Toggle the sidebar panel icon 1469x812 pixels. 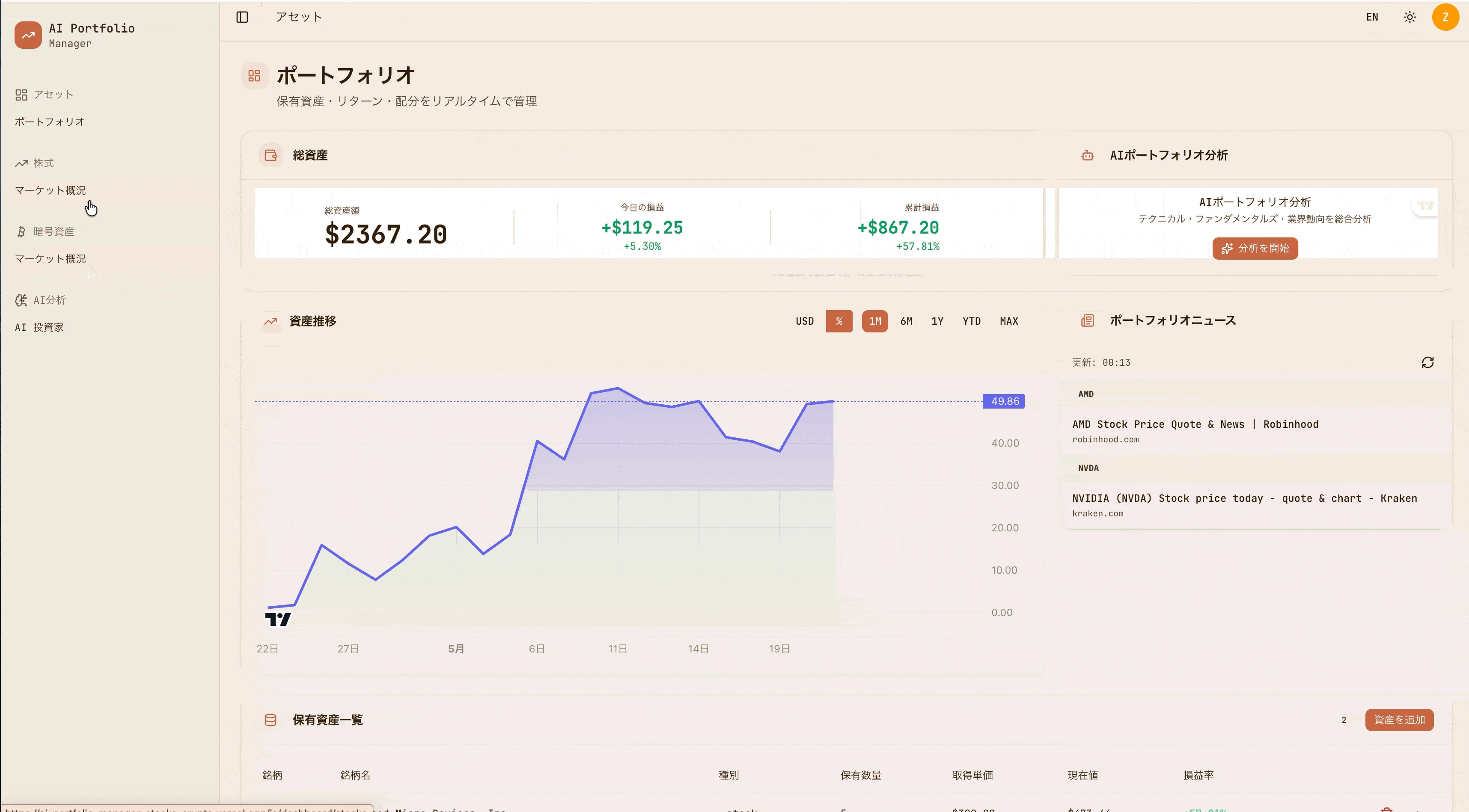(242, 17)
